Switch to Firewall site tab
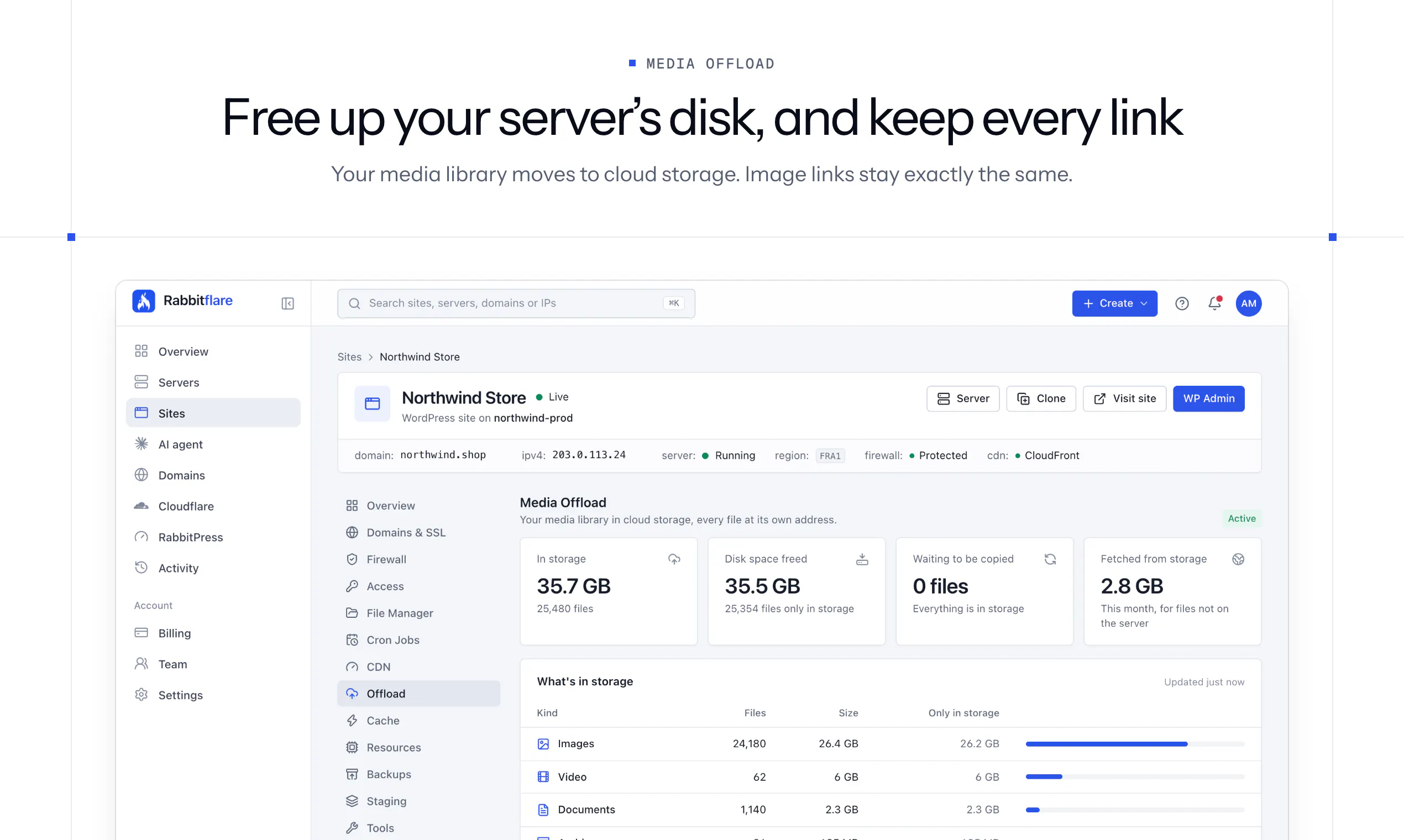The height and width of the screenshot is (840, 1404). pyautogui.click(x=418, y=559)
